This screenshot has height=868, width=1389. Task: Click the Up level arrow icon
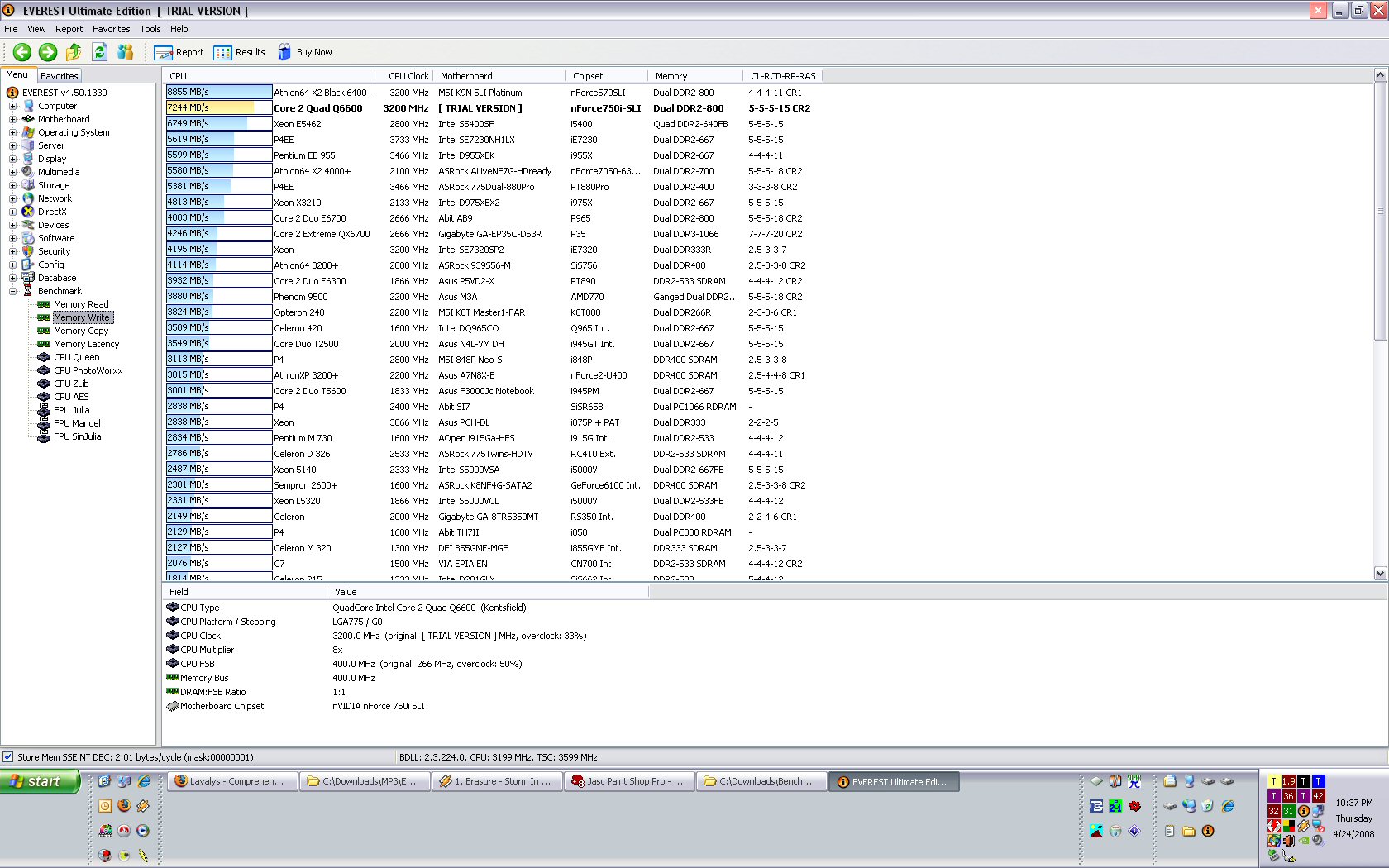74,52
